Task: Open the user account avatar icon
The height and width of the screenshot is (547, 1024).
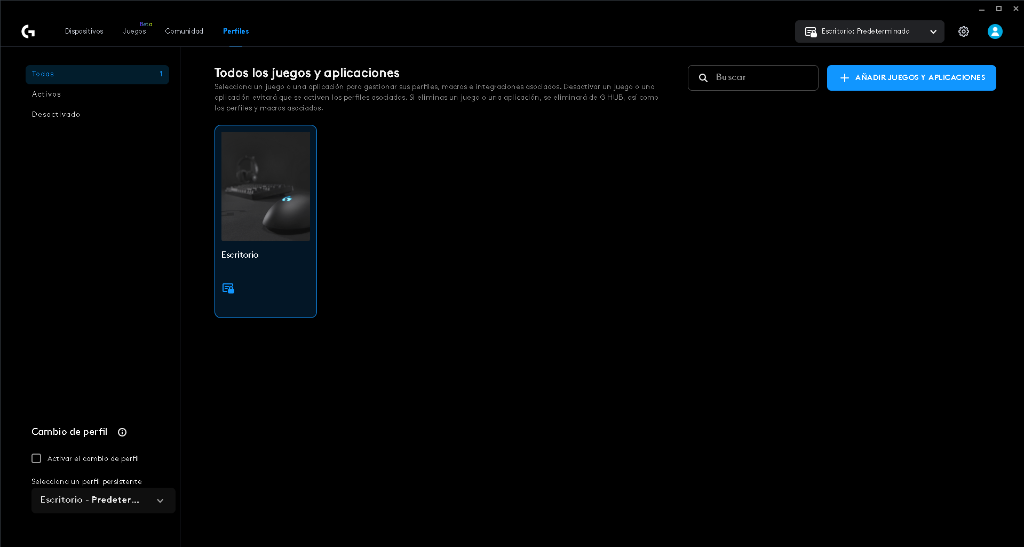Action: (995, 31)
